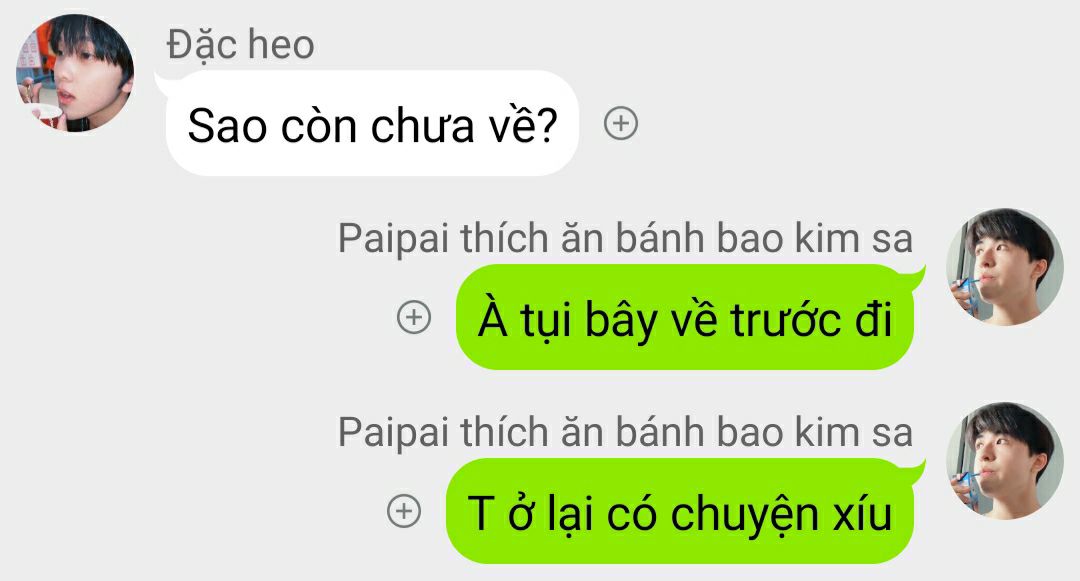This screenshot has width=1080, height=581.
Task: Select the white message bubble "Sao còn chưa về?"
Action: (372, 124)
